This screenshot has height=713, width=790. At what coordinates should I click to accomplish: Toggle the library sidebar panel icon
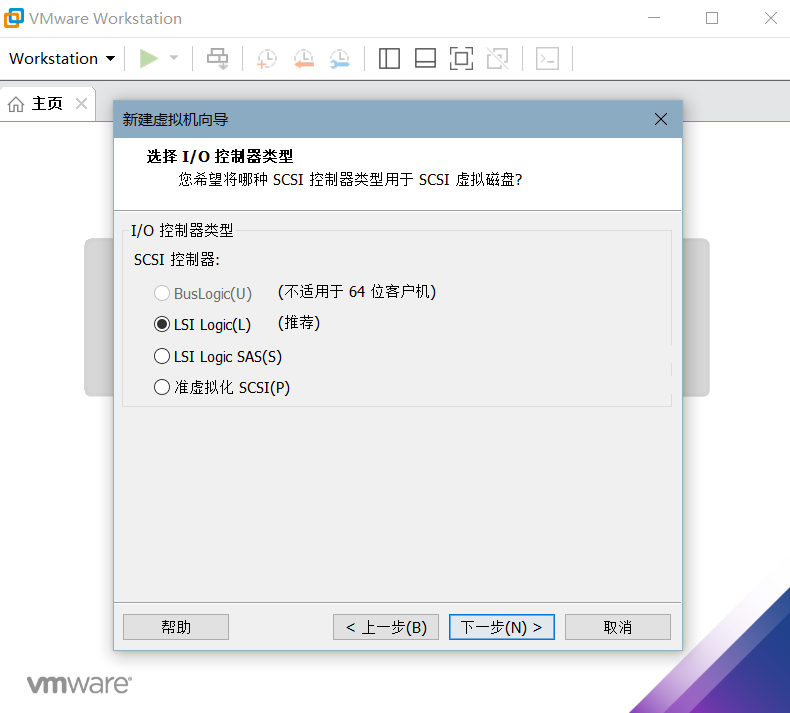click(x=389, y=58)
